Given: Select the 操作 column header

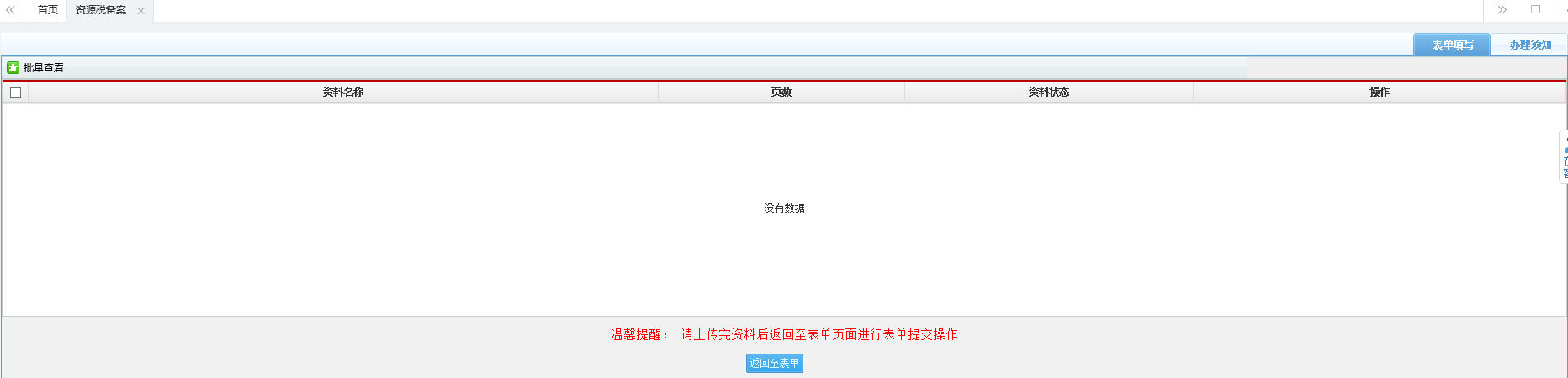Looking at the screenshot, I should [1379, 92].
